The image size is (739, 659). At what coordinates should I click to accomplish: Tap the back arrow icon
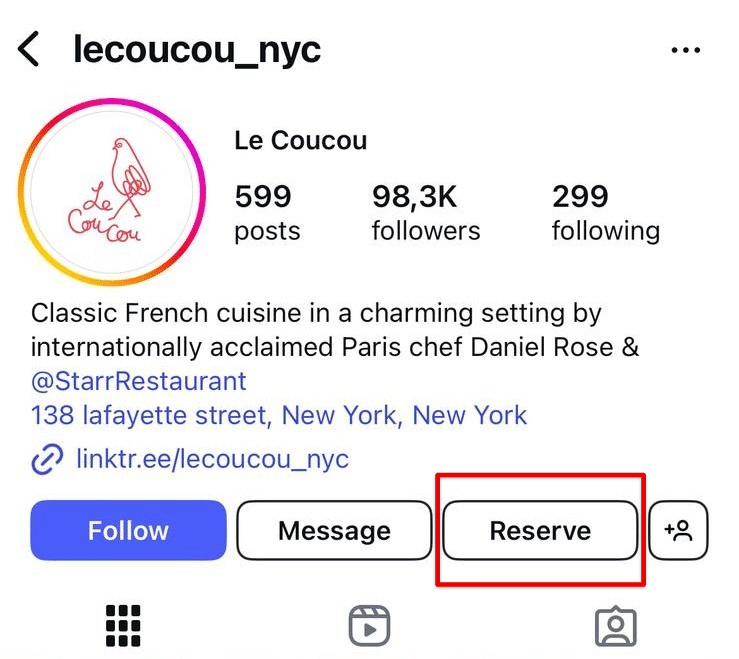pos(28,49)
